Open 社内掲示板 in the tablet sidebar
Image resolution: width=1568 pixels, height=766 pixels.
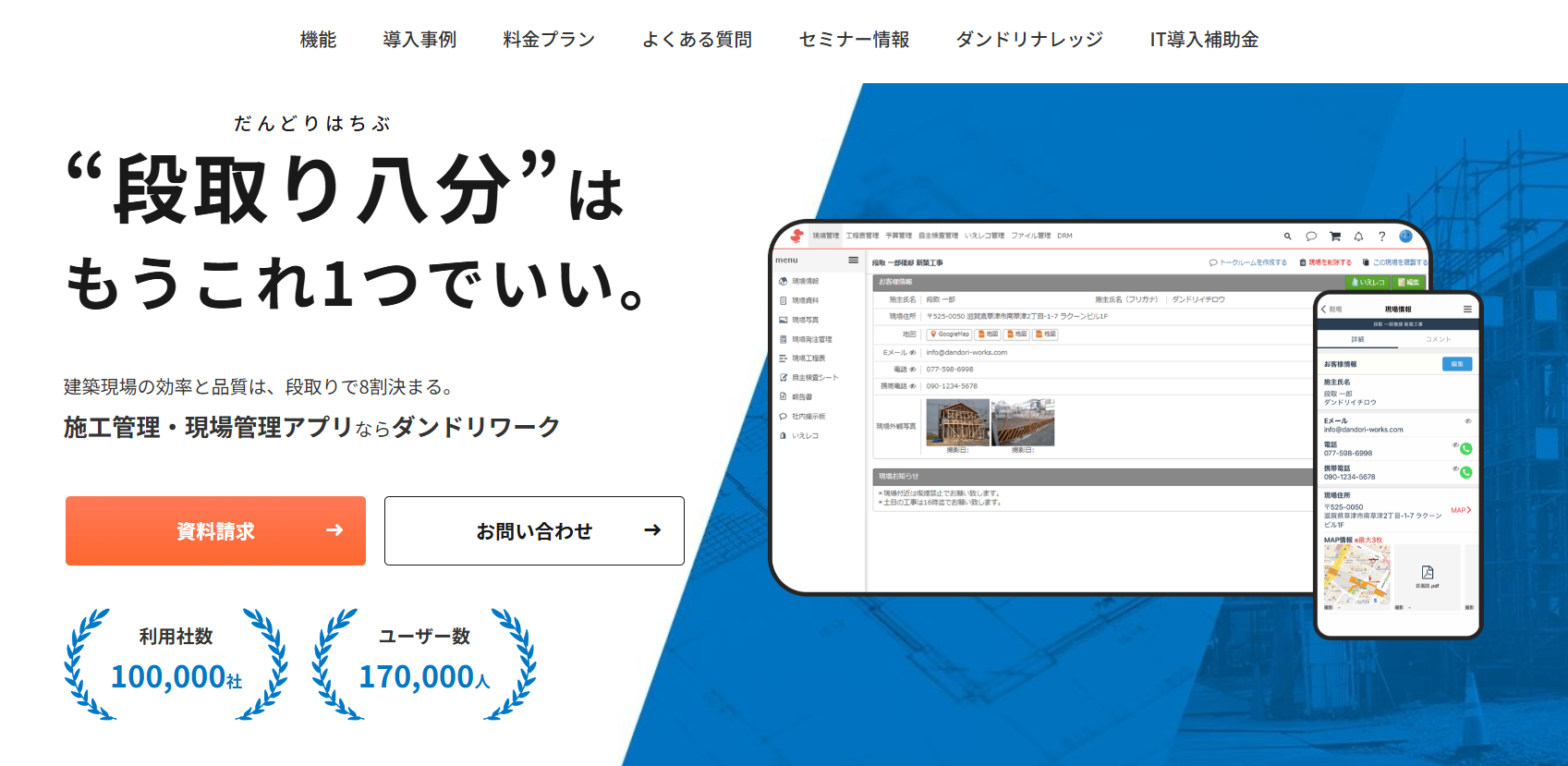coord(803,417)
